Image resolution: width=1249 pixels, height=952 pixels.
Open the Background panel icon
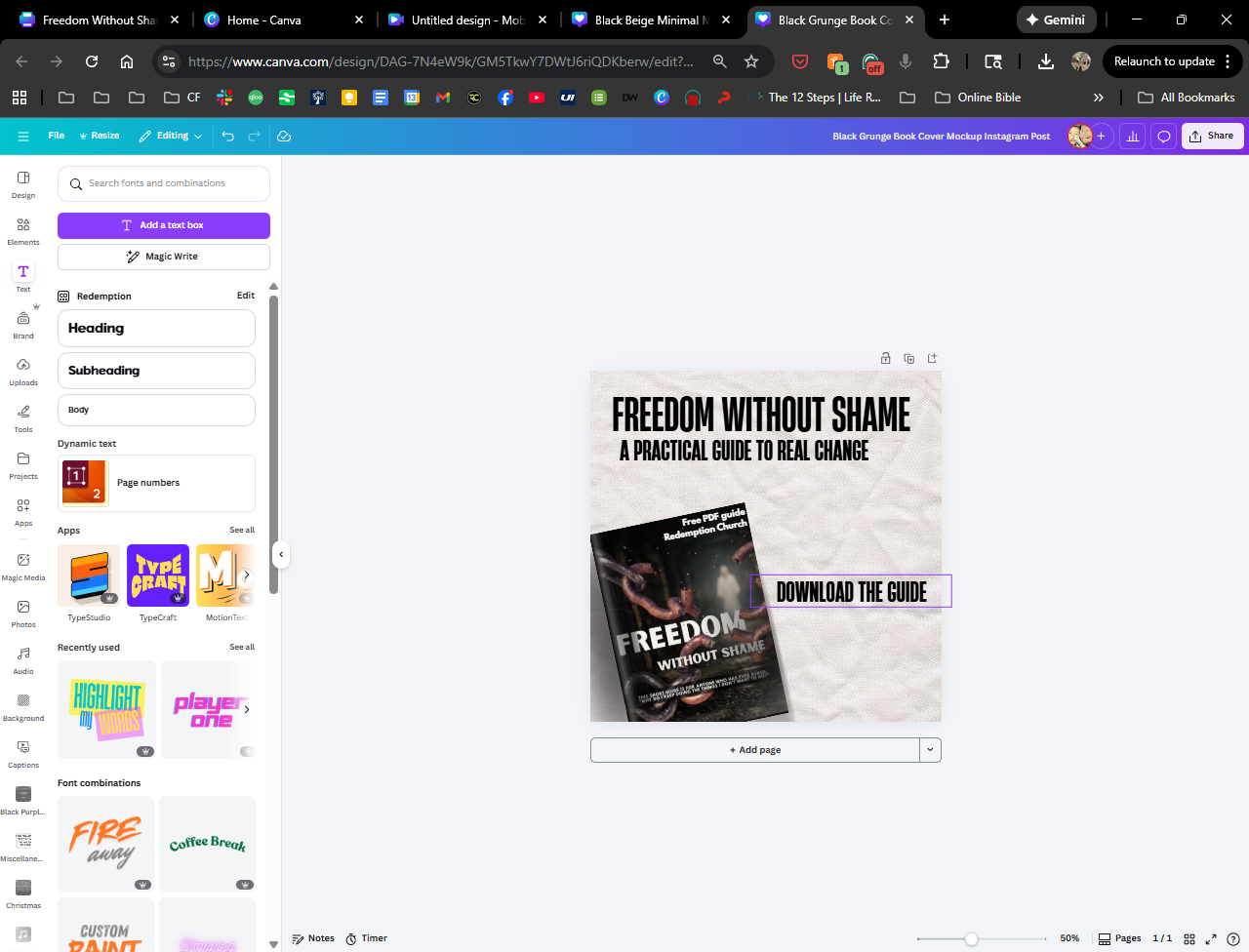pyautogui.click(x=23, y=706)
